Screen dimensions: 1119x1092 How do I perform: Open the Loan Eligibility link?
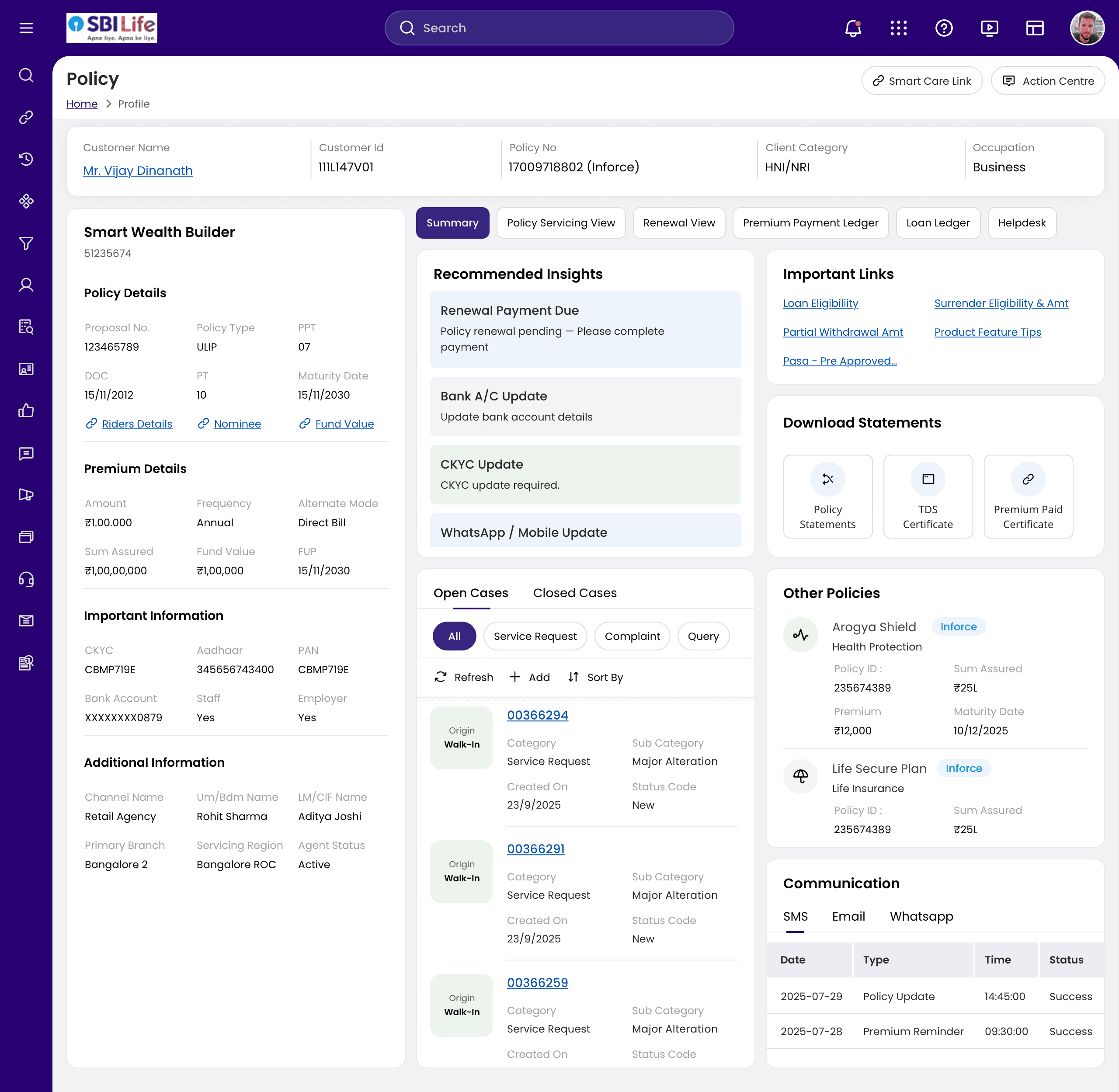click(x=820, y=303)
